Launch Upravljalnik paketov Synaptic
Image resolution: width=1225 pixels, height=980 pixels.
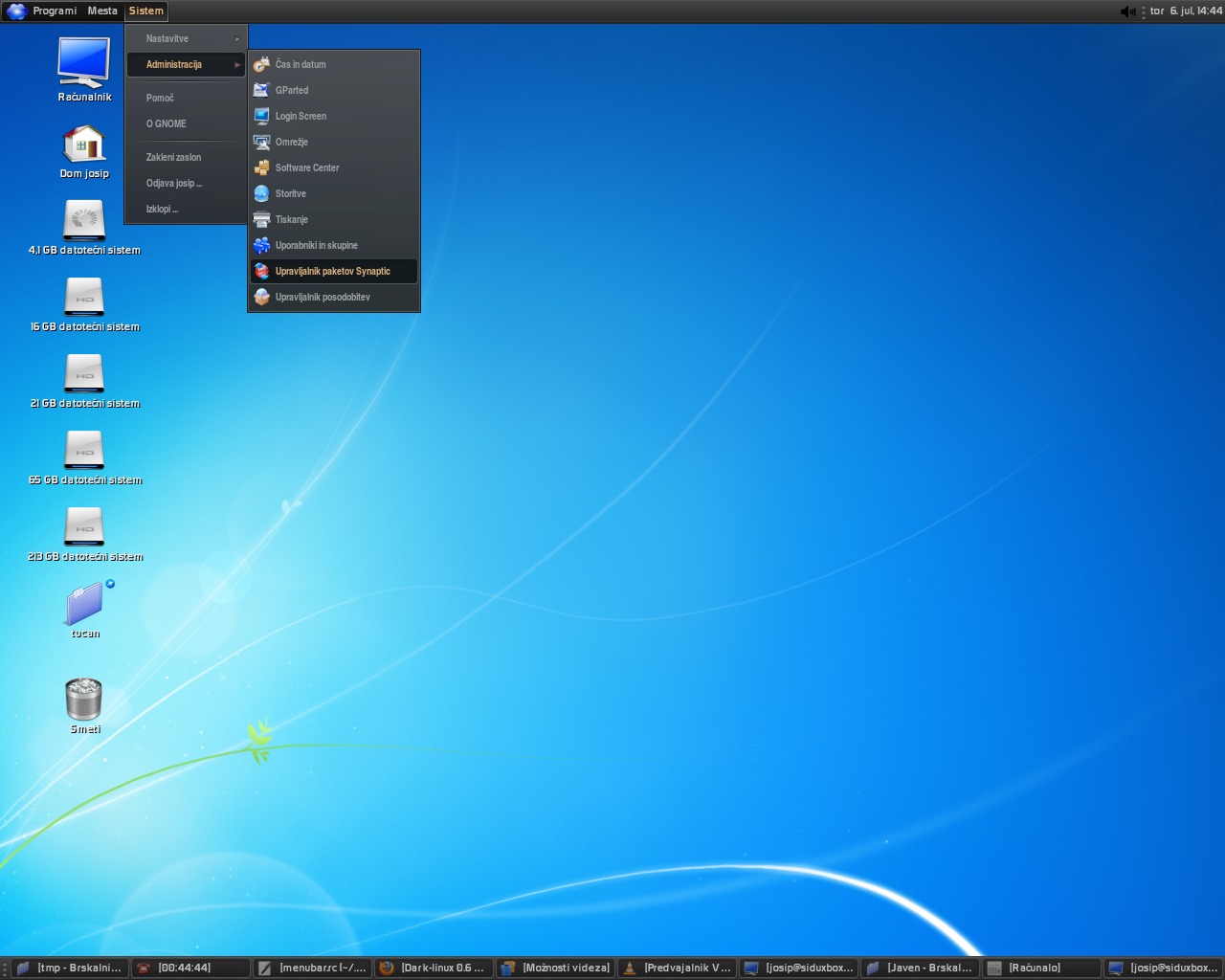click(x=334, y=271)
